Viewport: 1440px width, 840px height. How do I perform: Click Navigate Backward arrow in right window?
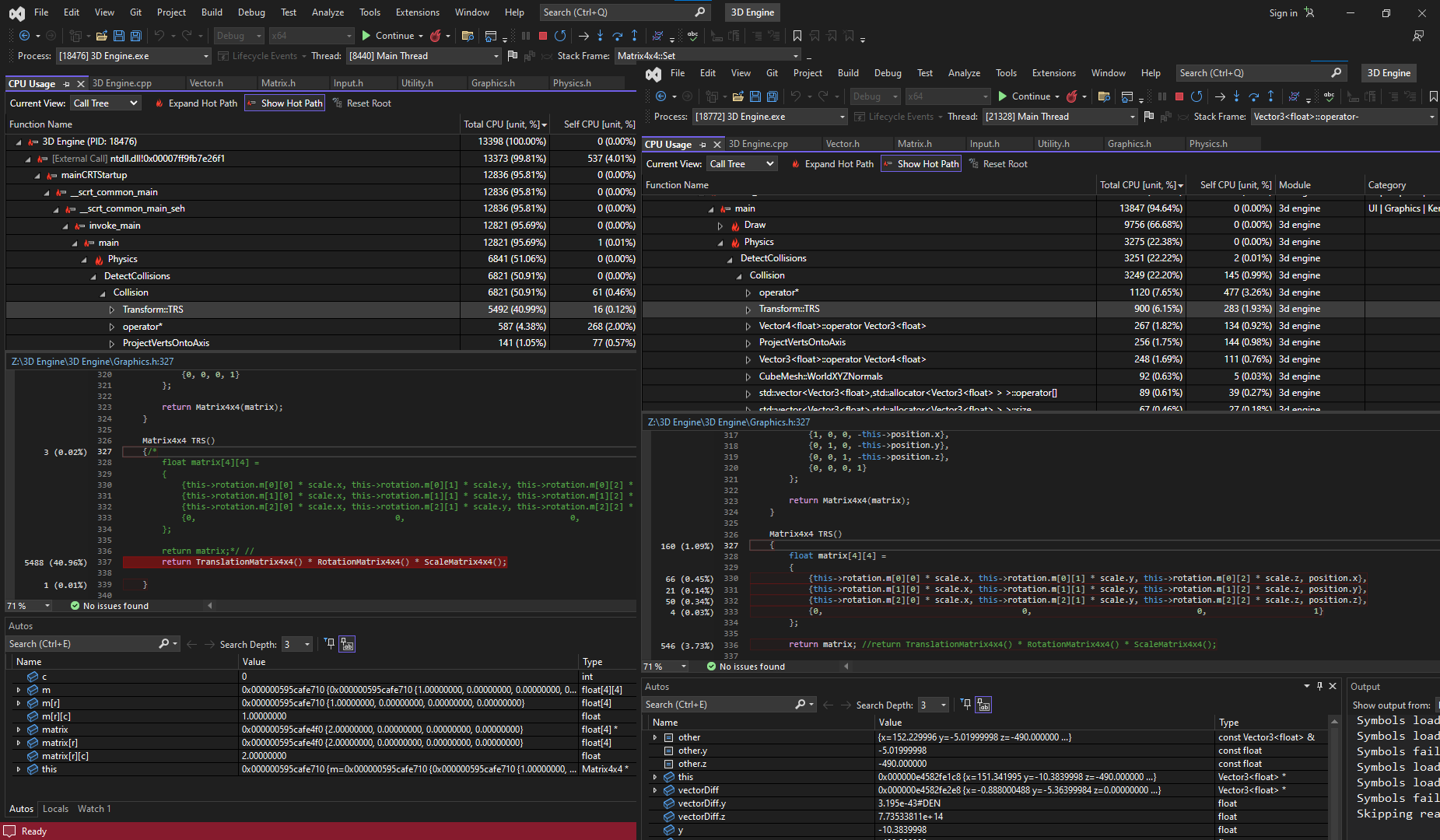click(660, 96)
